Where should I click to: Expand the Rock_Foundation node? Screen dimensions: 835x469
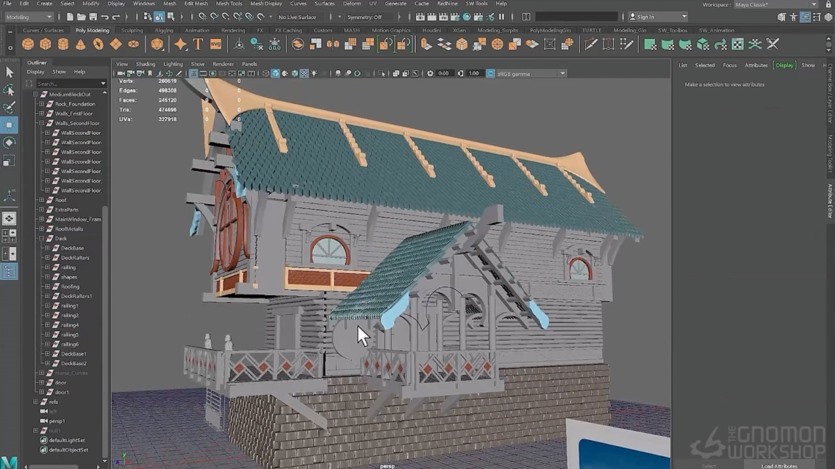point(42,104)
